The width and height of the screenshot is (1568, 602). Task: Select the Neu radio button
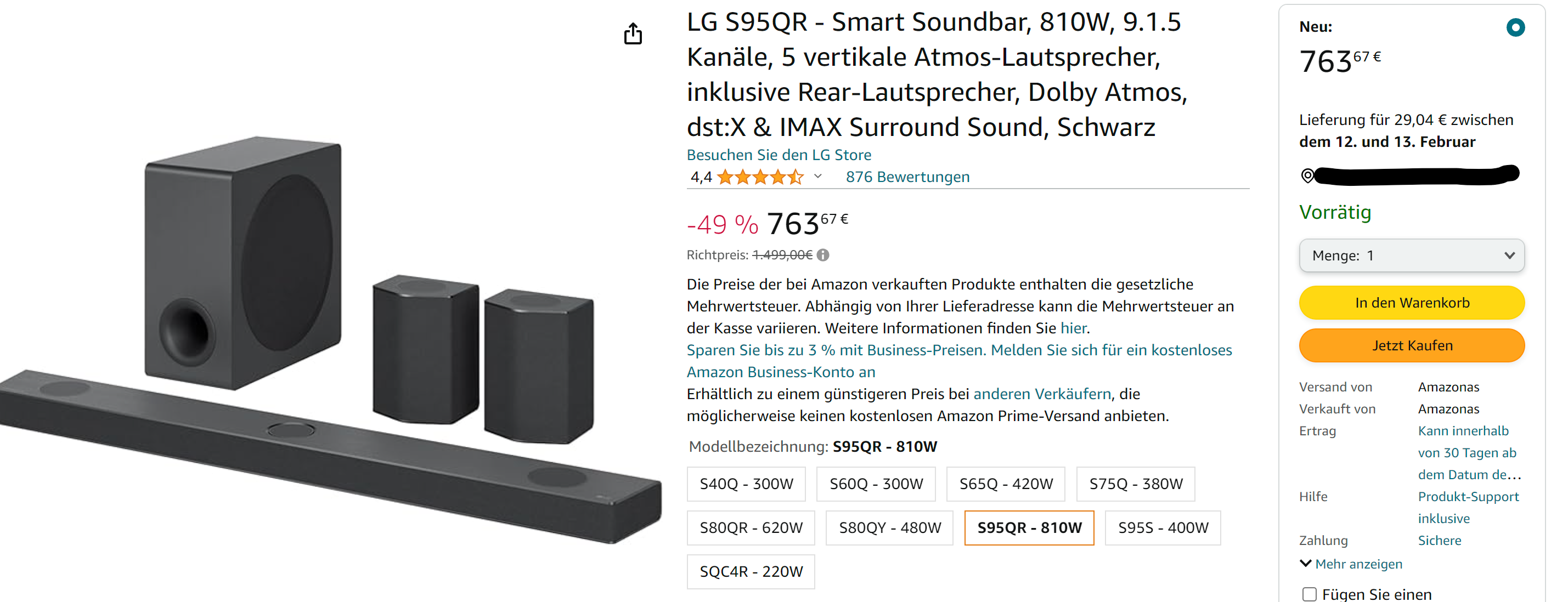click(x=1515, y=27)
